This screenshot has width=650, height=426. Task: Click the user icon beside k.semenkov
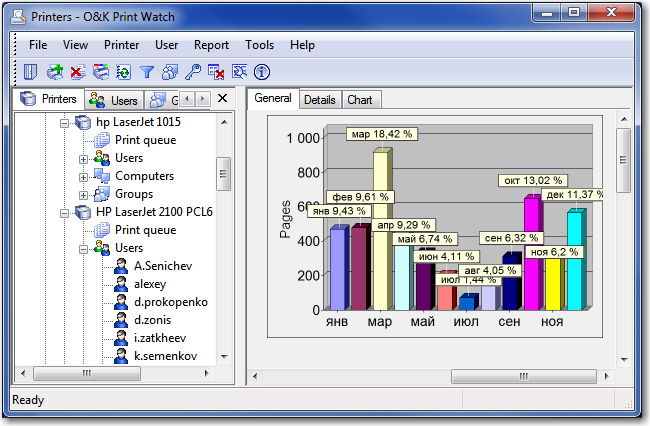[x=121, y=356]
